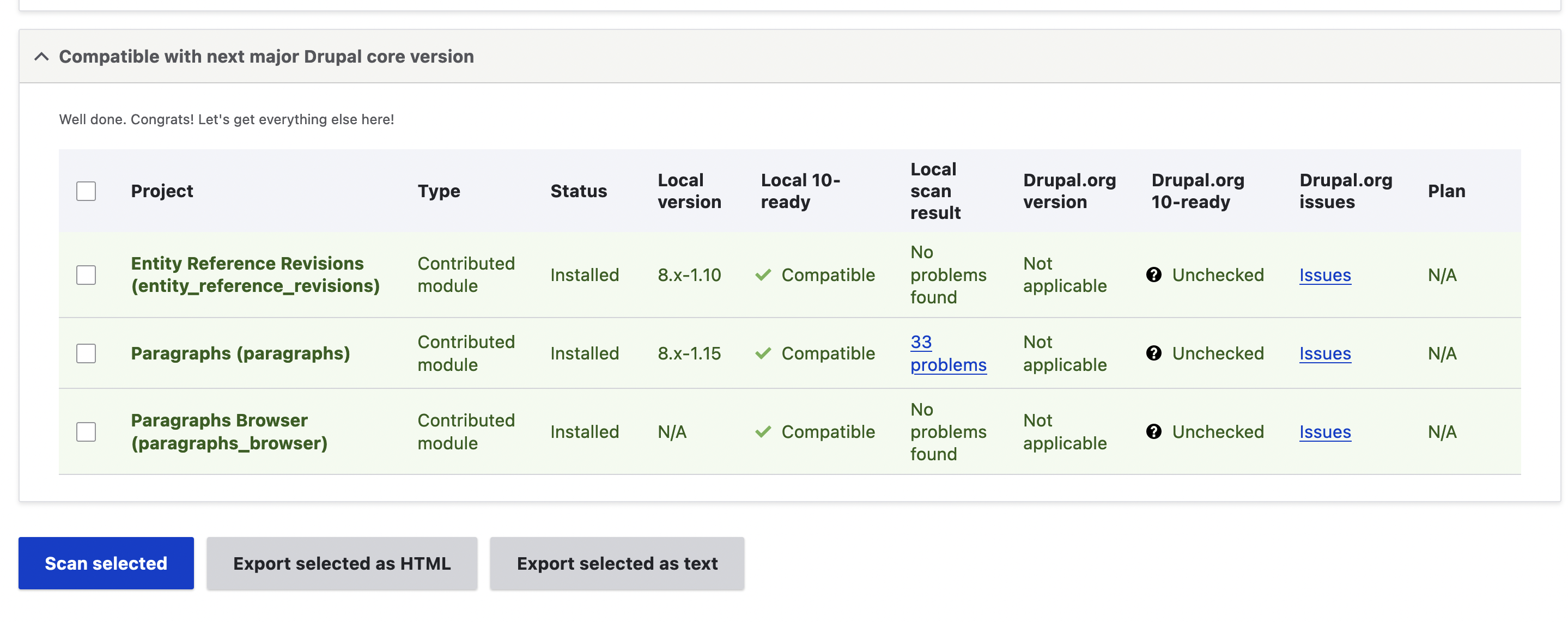
Task: Click green checkmark icon in Paragraphs (paragraphs) row
Action: (x=763, y=353)
